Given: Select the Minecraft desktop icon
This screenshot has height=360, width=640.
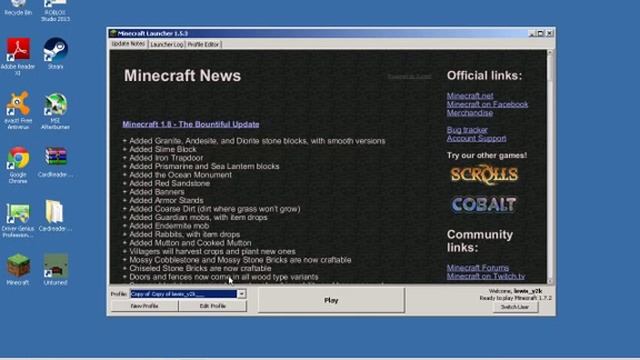Looking at the screenshot, I should (x=18, y=269).
